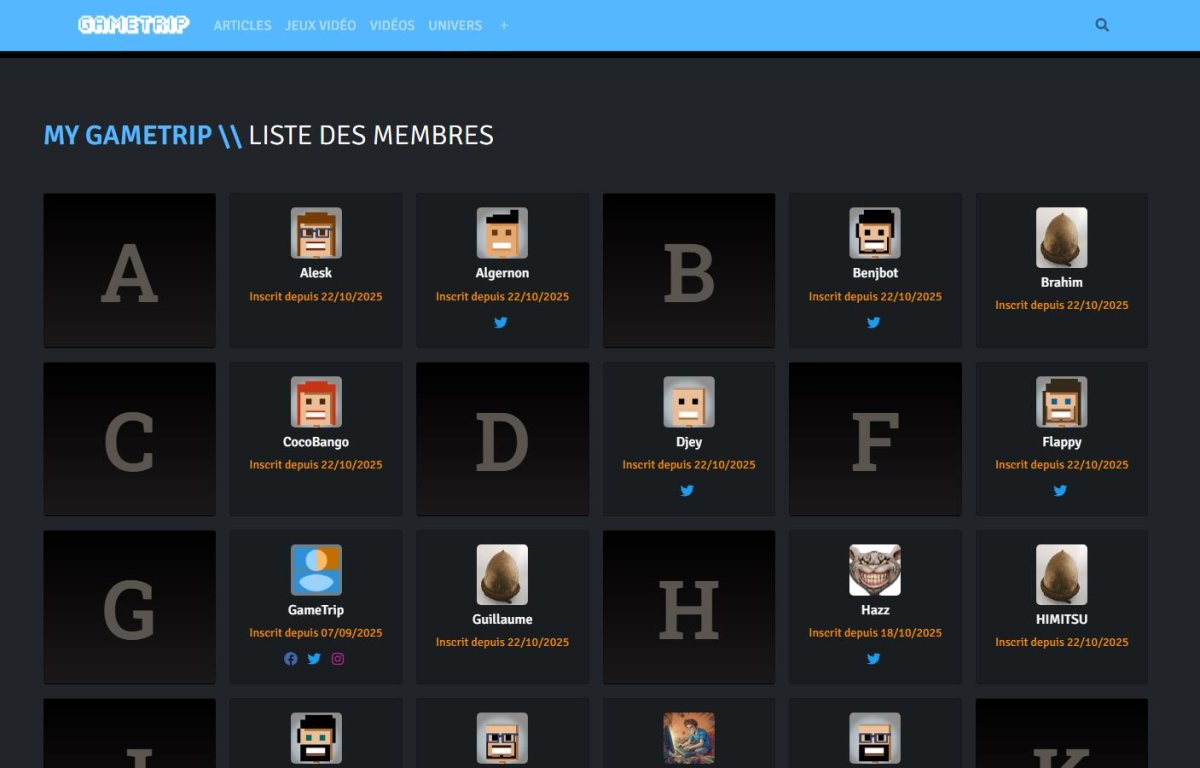Click the GameTrip logo in header
The image size is (1200, 768).
pyautogui.click(x=133, y=25)
